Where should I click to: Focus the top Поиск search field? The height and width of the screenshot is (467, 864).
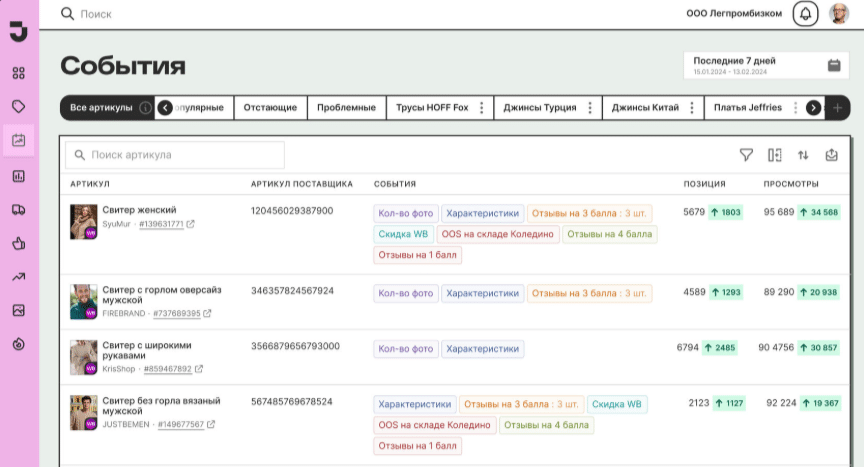click(96, 14)
